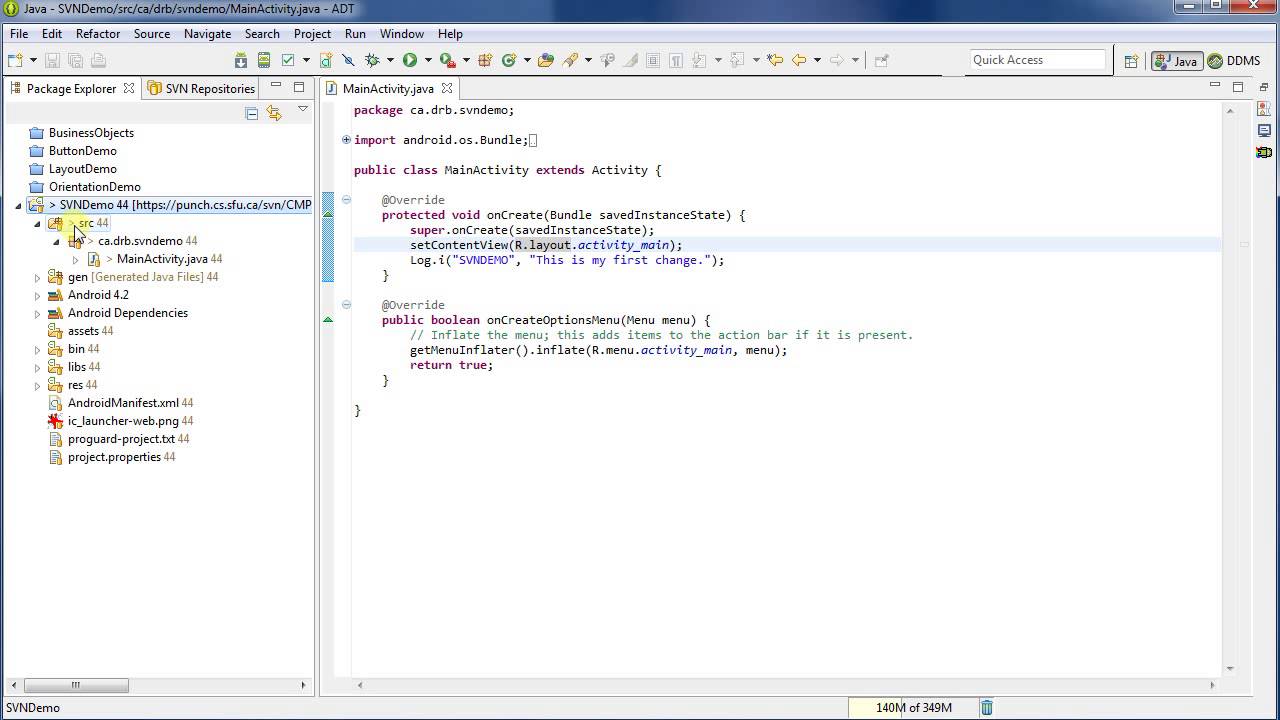This screenshot has height=720, width=1280.
Task: Click the Quick Access search field
Action: click(1037, 60)
